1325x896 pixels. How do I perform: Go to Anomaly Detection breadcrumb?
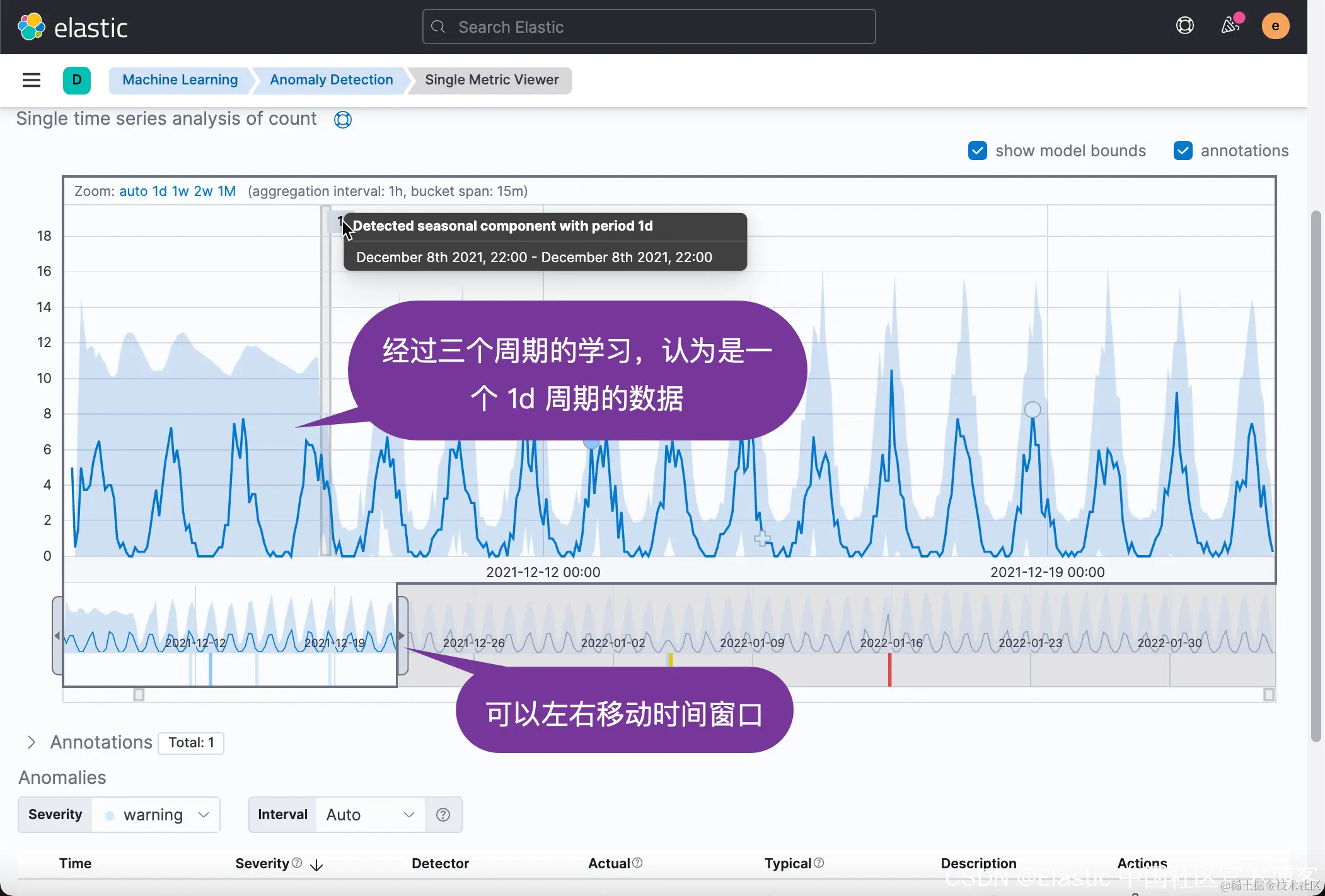click(x=331, y=80)
